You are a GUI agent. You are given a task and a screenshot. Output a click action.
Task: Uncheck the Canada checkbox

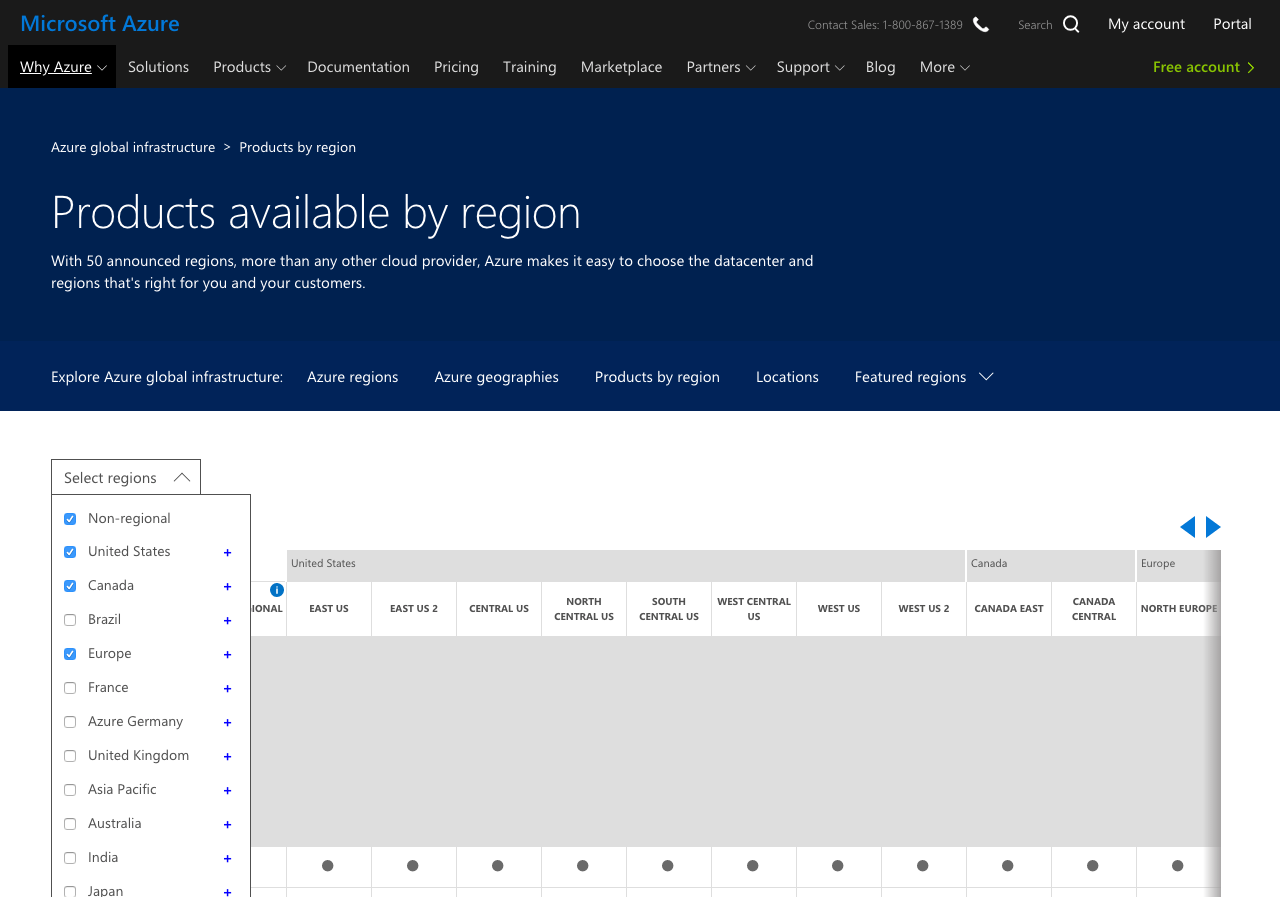[x=70, y=586]
